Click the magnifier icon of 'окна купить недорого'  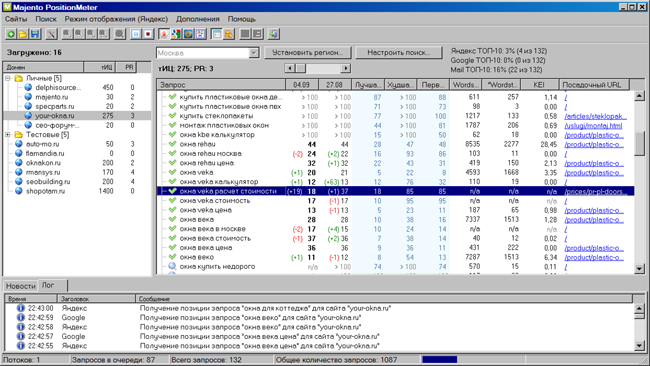172,266
